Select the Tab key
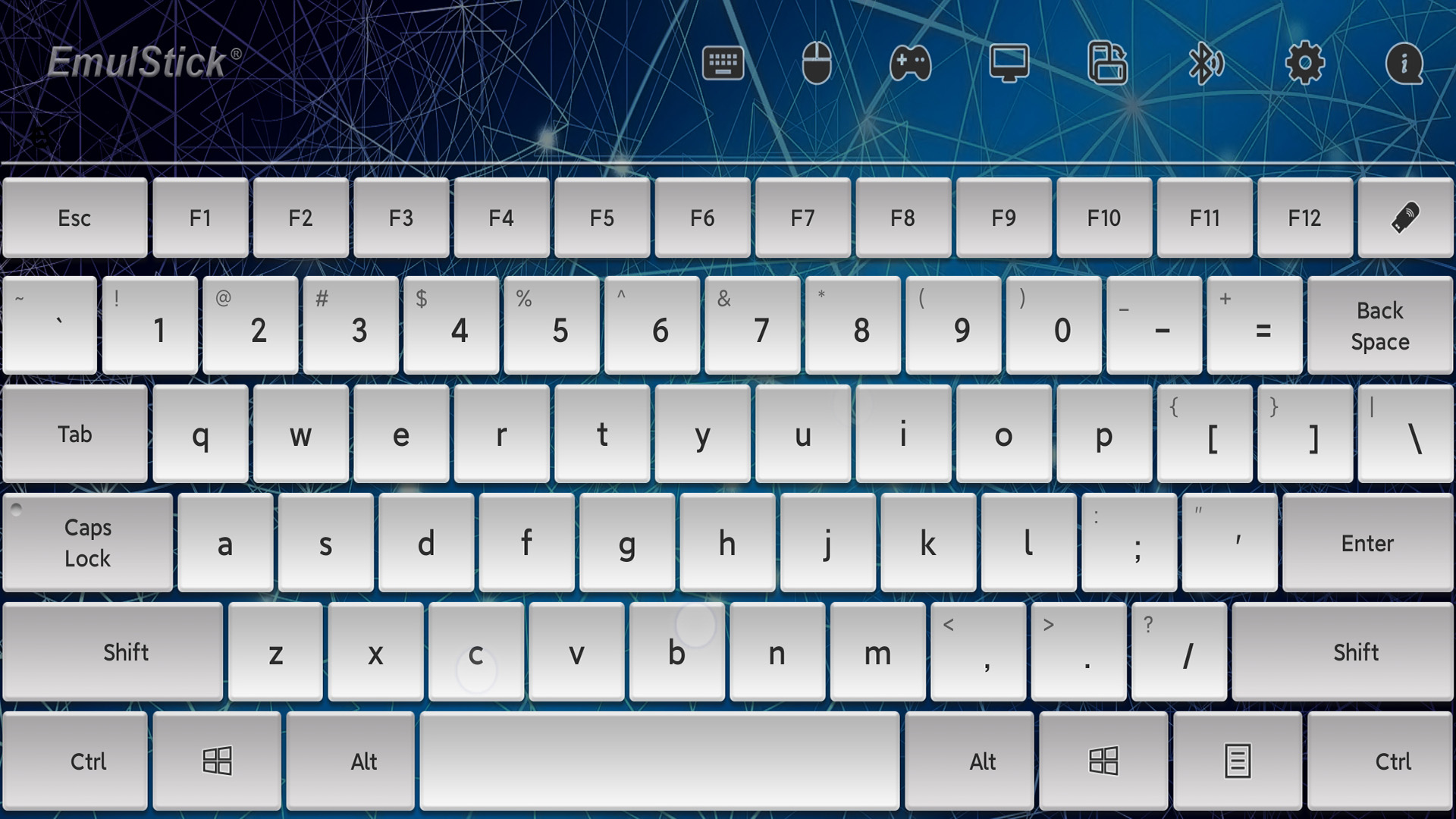This screenshot has height=819, width=1456. (x=74, y=434)
